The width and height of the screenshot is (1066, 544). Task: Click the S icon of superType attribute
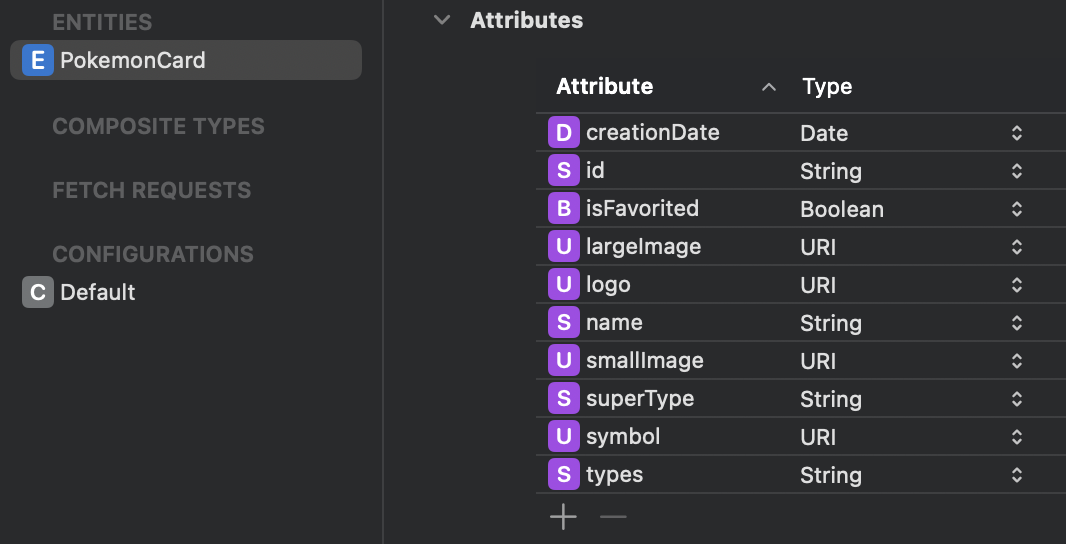pos(564,399)
